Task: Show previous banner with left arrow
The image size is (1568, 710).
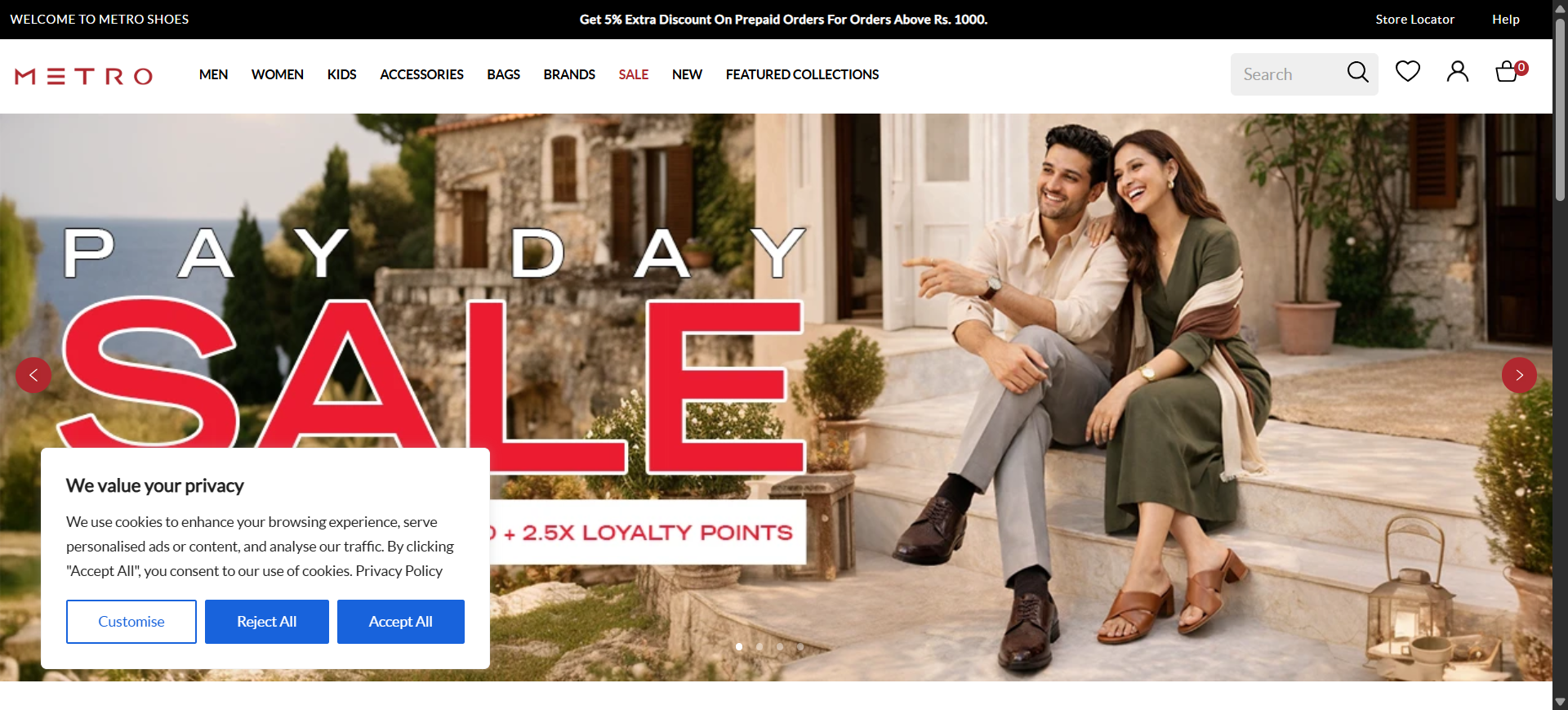Action: click(x=33, y=376)
